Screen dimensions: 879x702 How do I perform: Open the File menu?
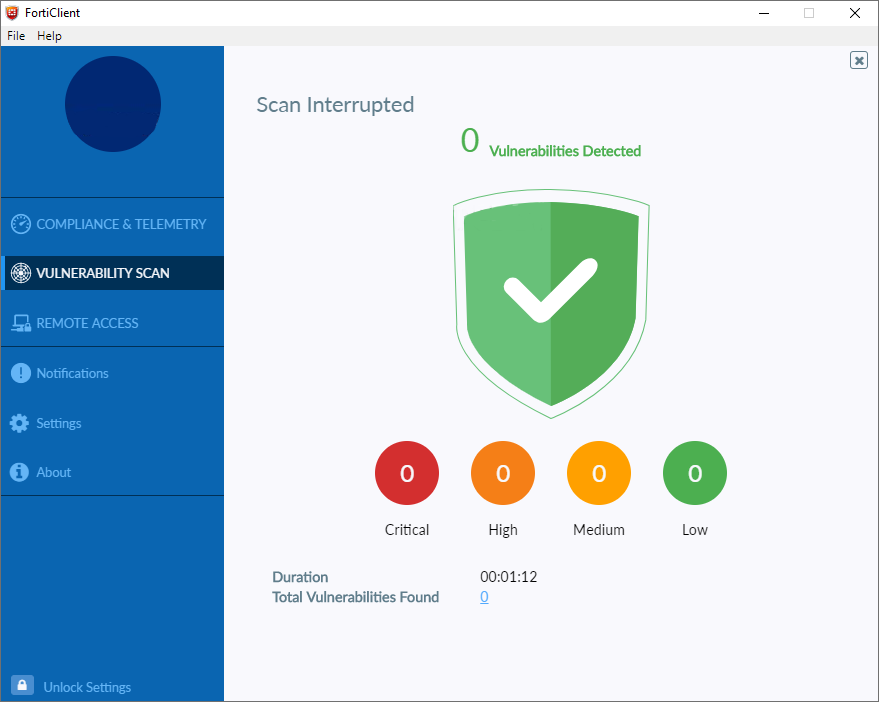(16, 35)
